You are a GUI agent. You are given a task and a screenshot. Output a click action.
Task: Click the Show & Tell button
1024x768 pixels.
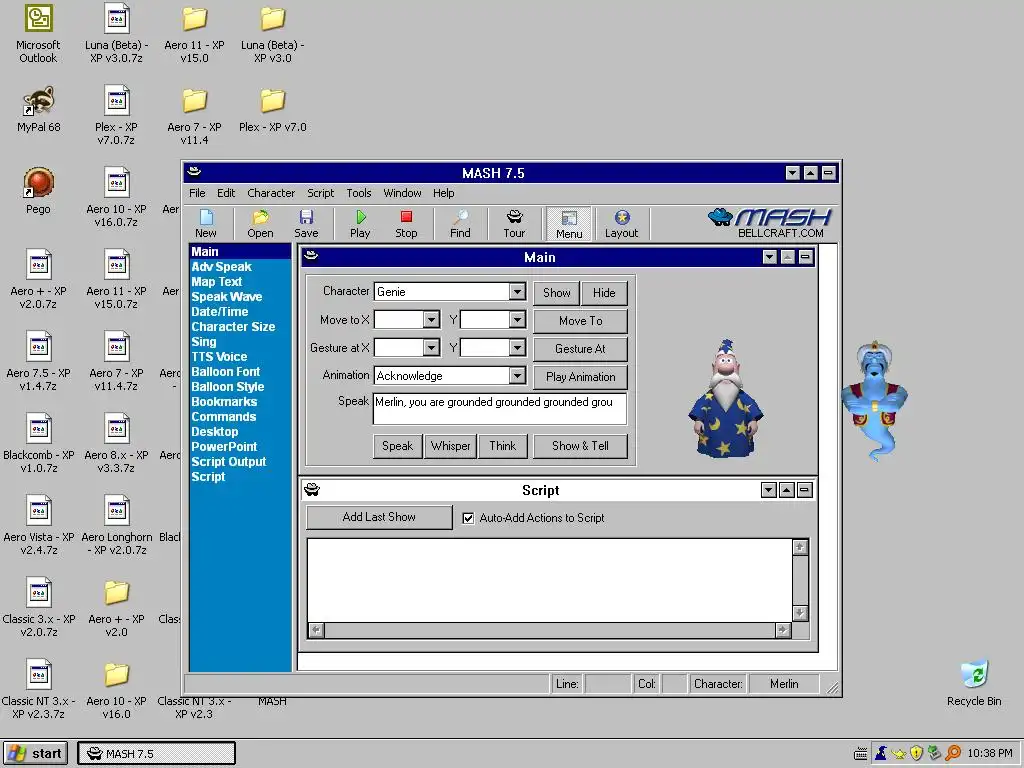pos(581,446)
